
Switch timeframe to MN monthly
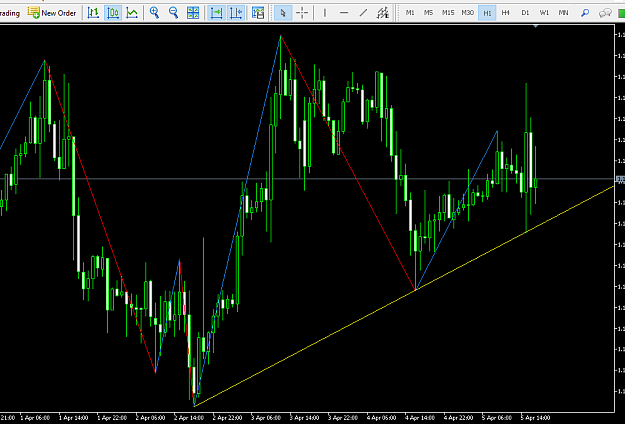563,13
